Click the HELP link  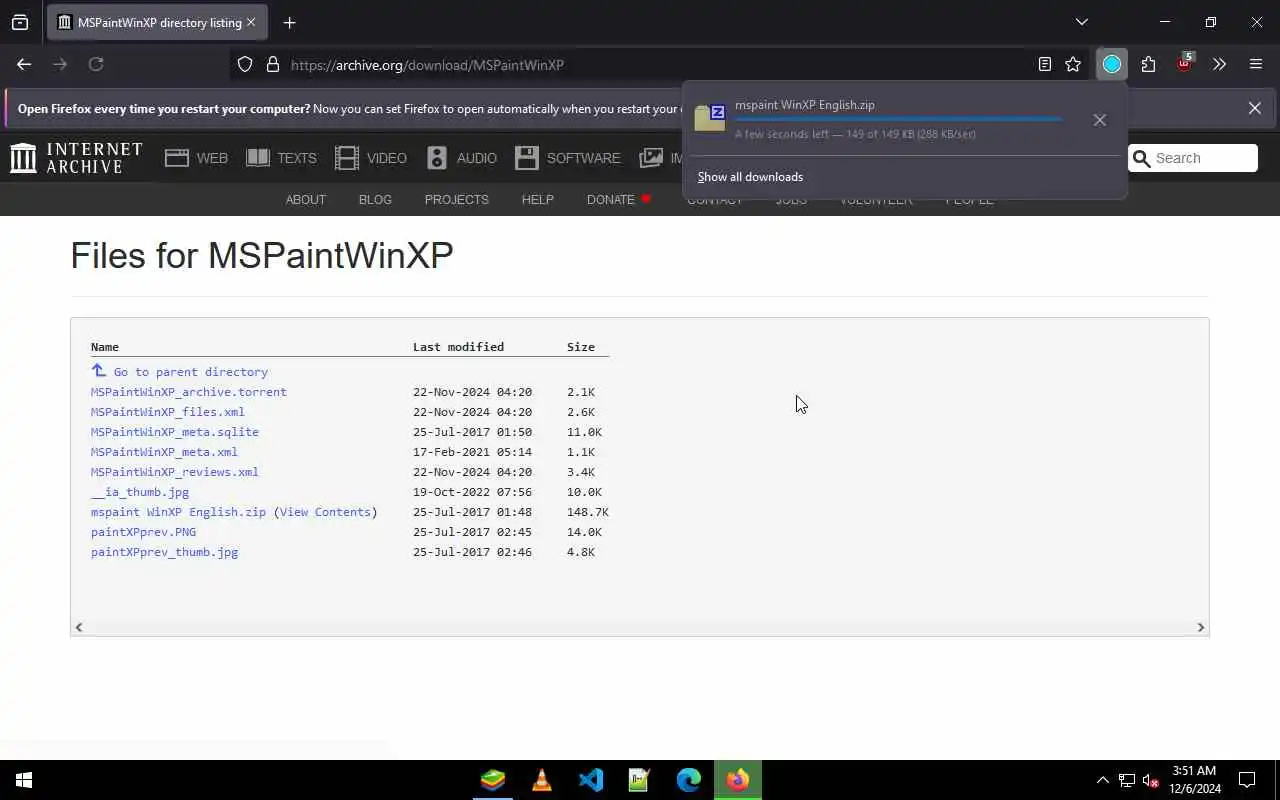point(537,199)
